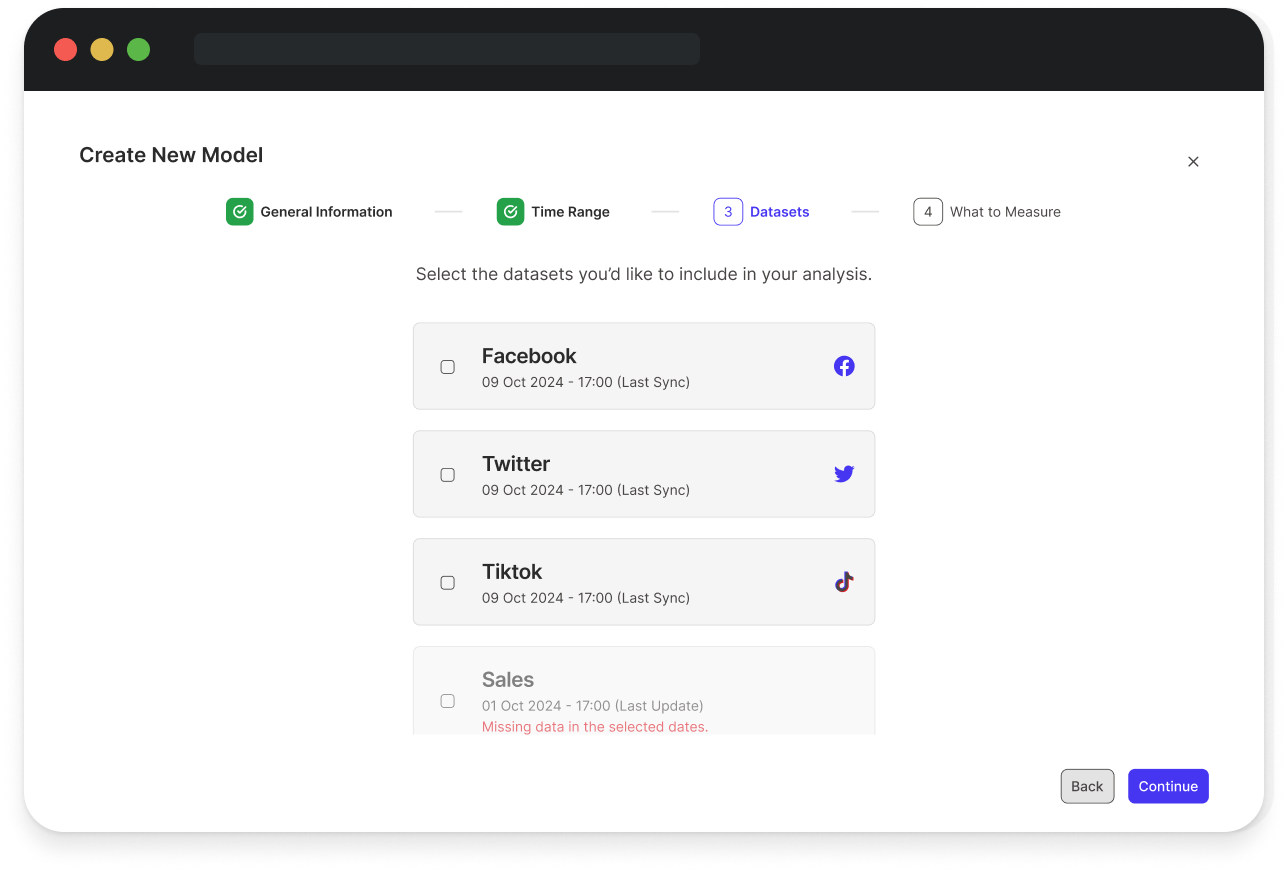Click the browser address bar
The height and width of the screenshot is (872, 1288).
[447, 49]
